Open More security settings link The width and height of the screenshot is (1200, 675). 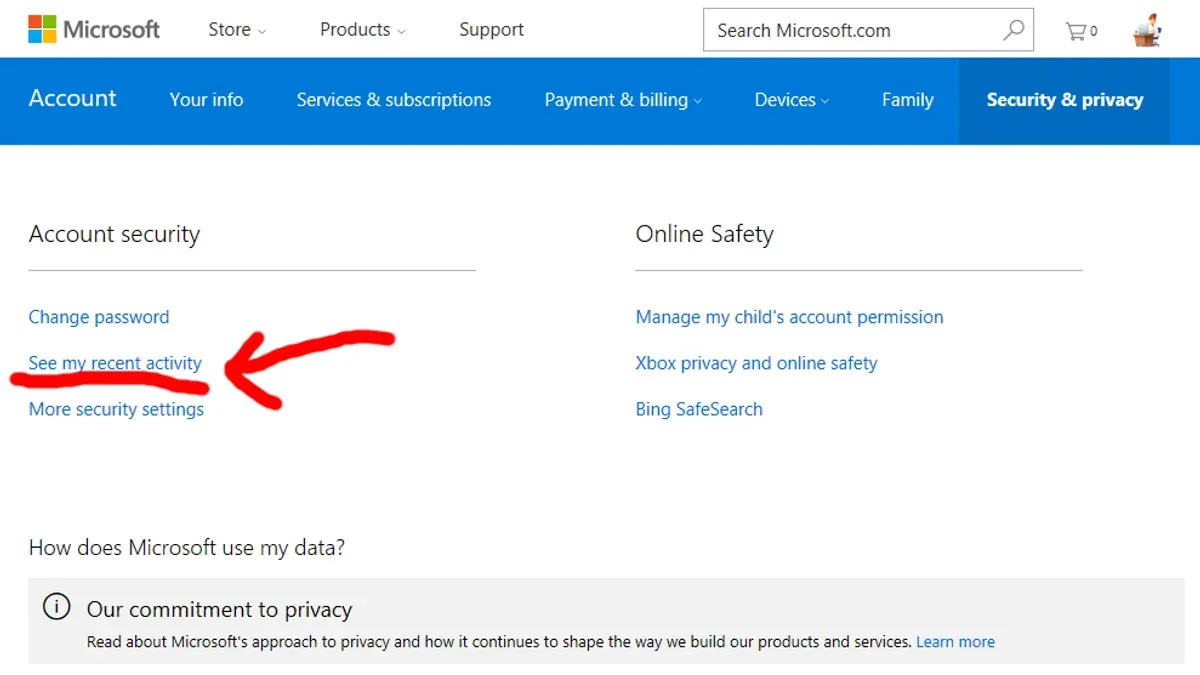click(x=116, y=409)
